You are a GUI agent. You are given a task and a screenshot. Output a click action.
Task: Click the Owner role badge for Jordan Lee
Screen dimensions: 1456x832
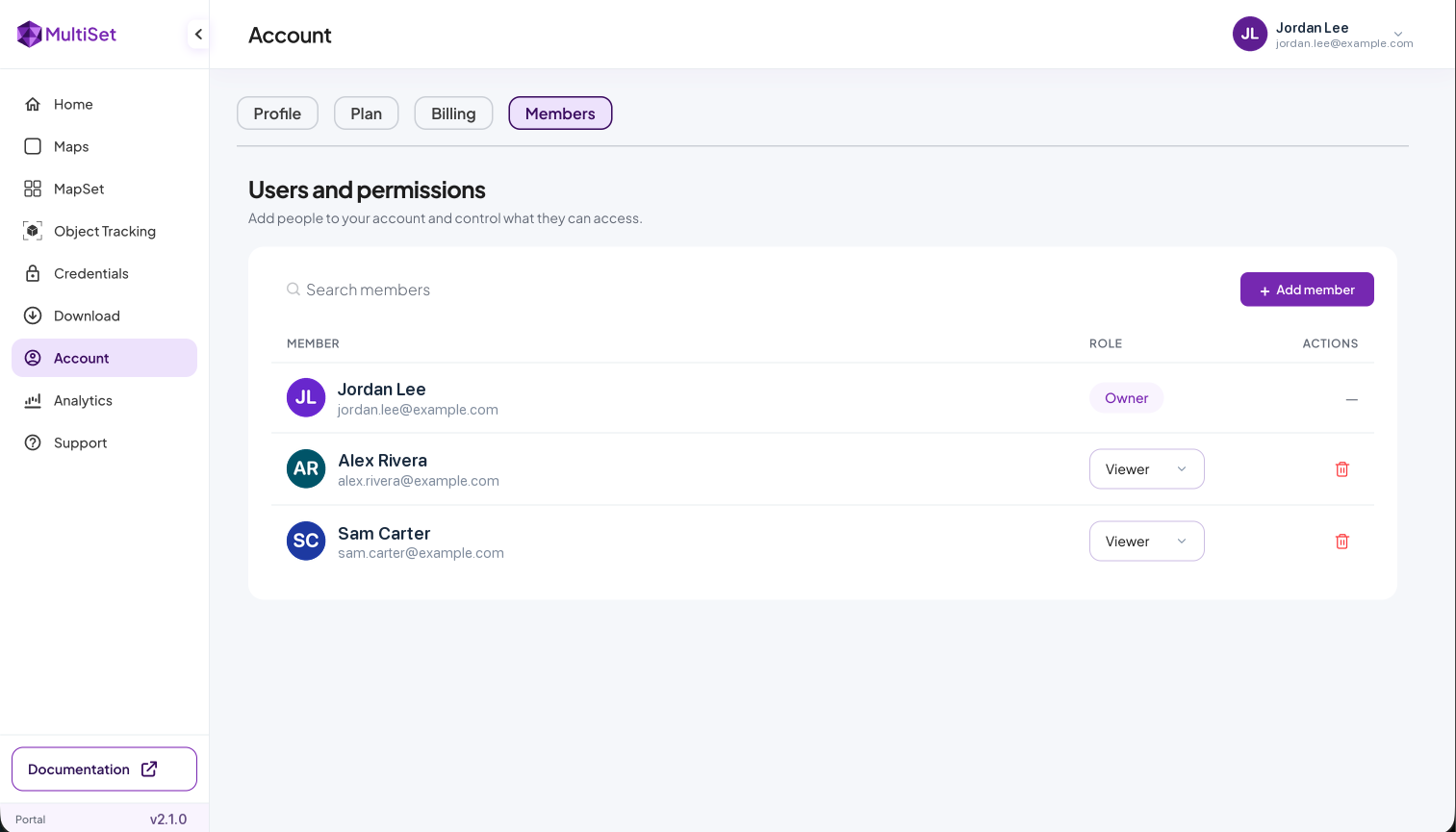1126,398
